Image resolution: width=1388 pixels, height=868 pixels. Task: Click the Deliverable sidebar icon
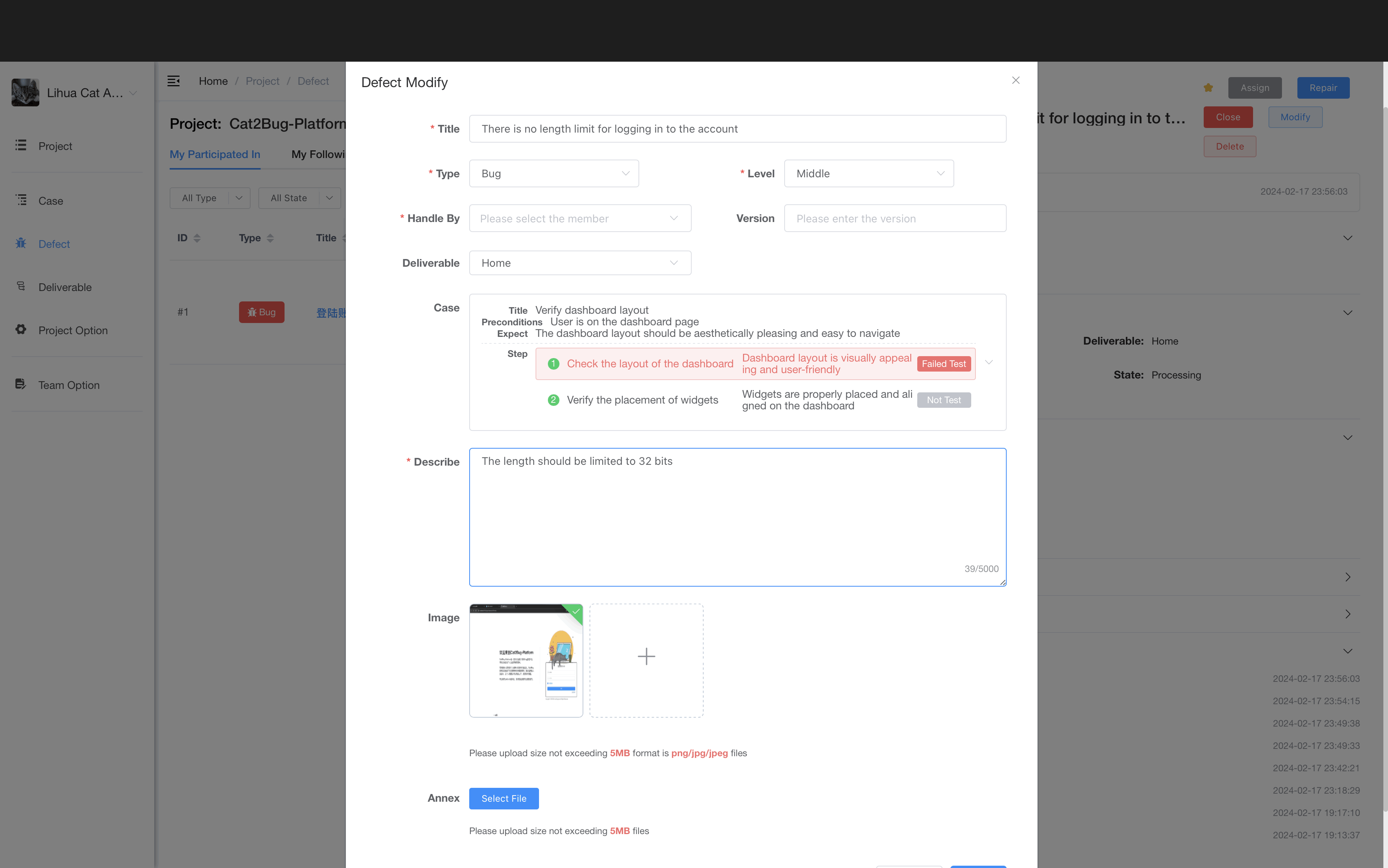(21, 286)
